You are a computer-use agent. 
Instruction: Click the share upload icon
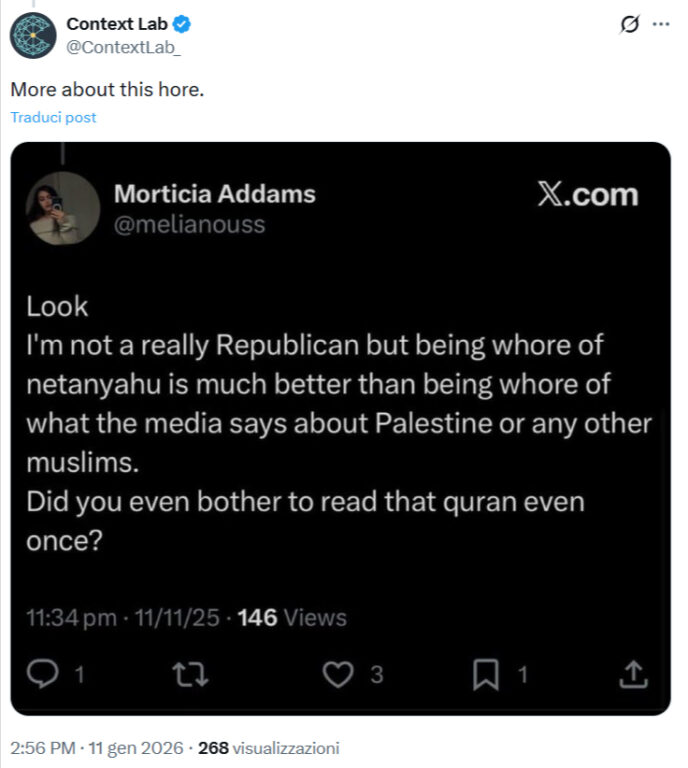pos(634,674)
